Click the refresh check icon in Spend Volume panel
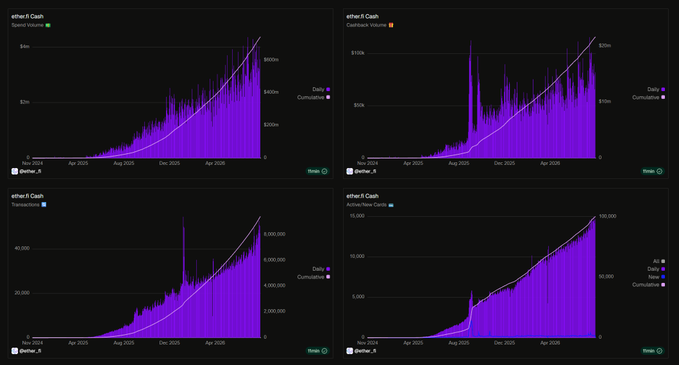679x365 pixels. point(324,171)
